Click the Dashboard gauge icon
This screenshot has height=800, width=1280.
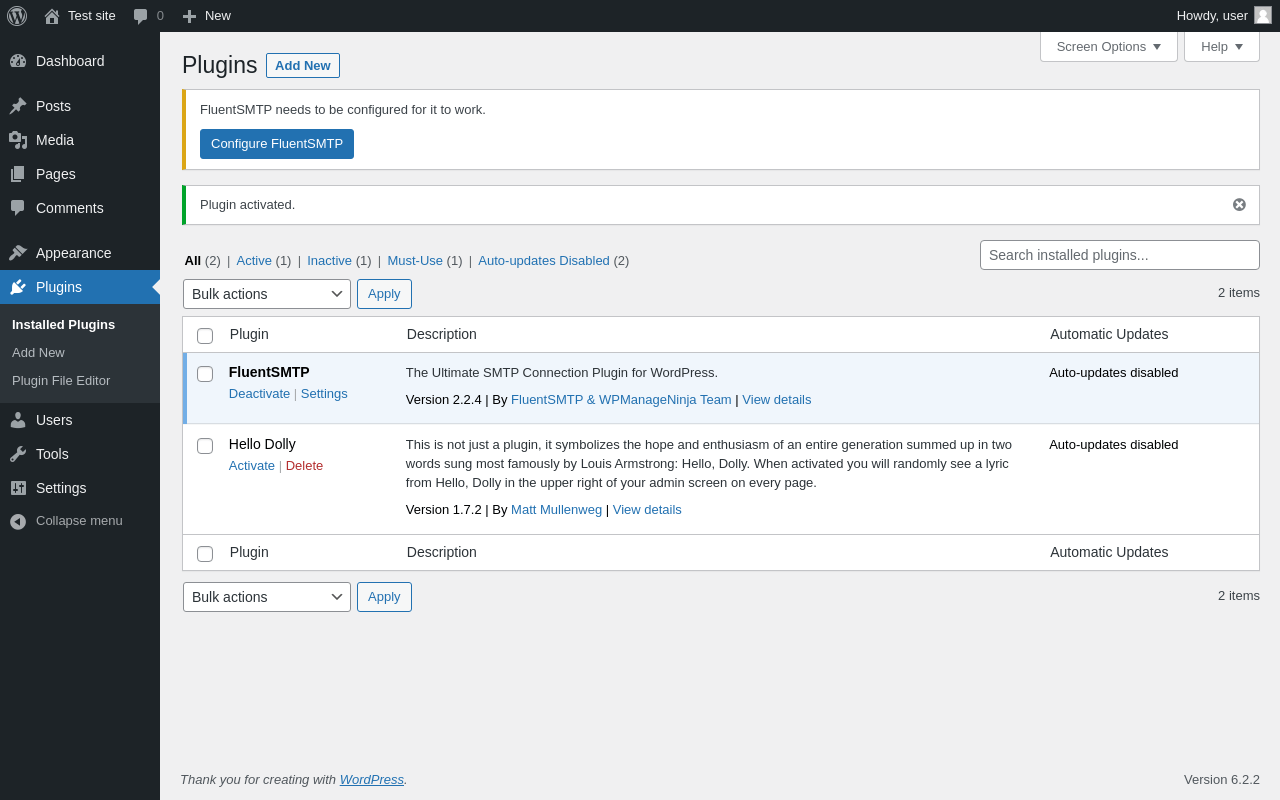(18, 61)
